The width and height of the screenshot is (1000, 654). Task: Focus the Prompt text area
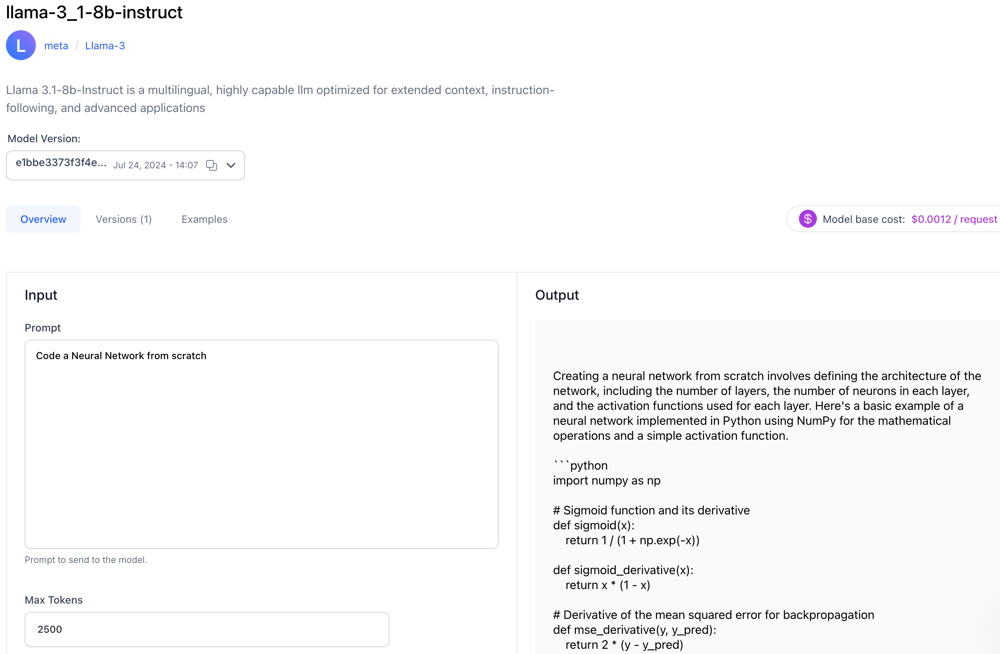click(261, 444)
